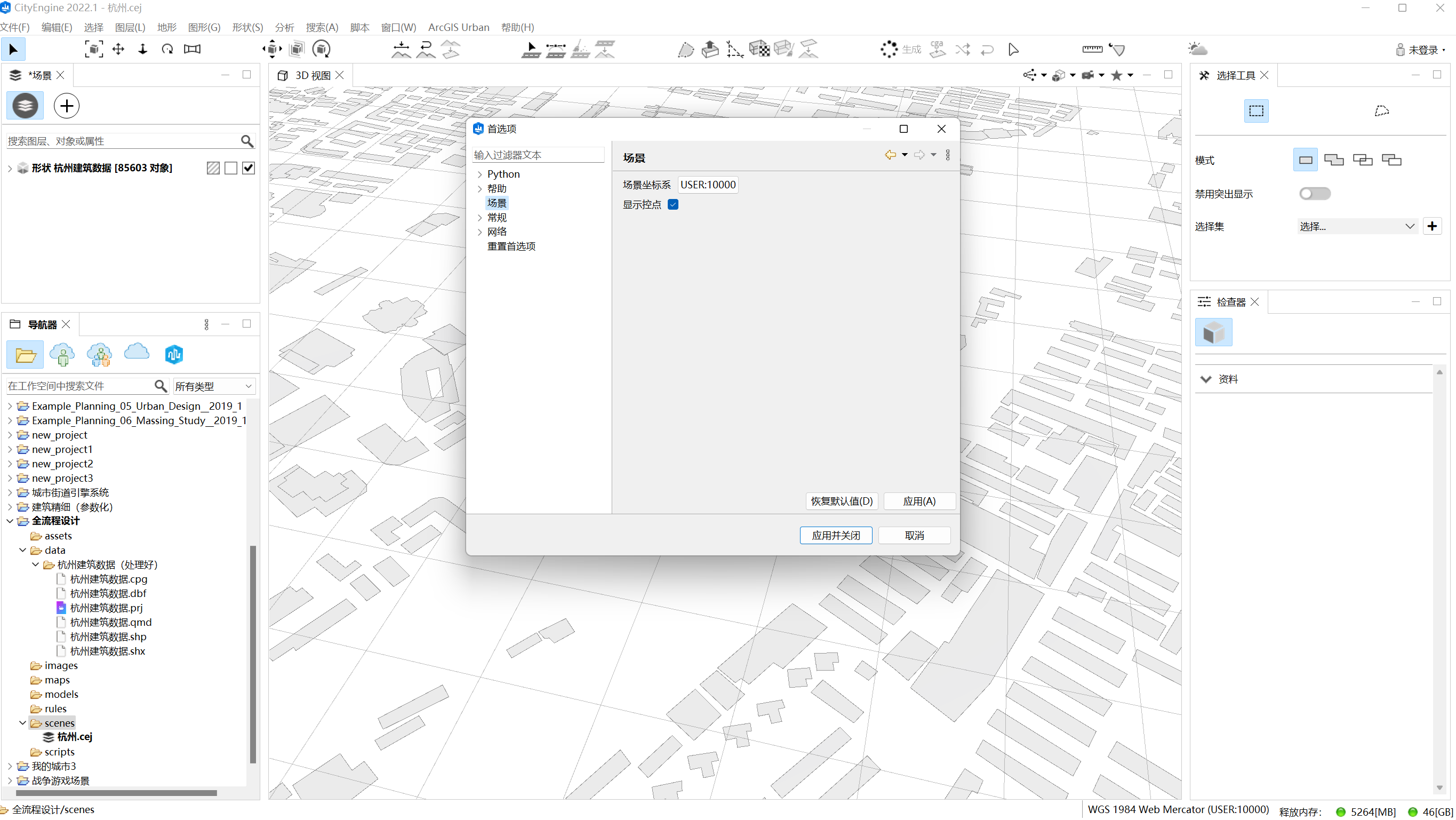Click the 场景坐标系 USER:10000 field
Screen dimensions: 1456x820
pos(708,185)
